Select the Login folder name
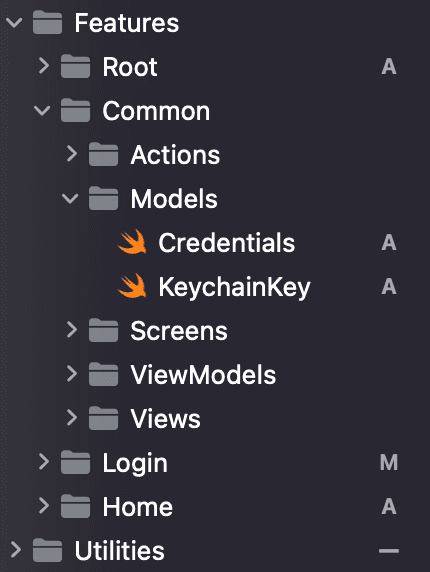430x572 pixels. click(135, 464)
